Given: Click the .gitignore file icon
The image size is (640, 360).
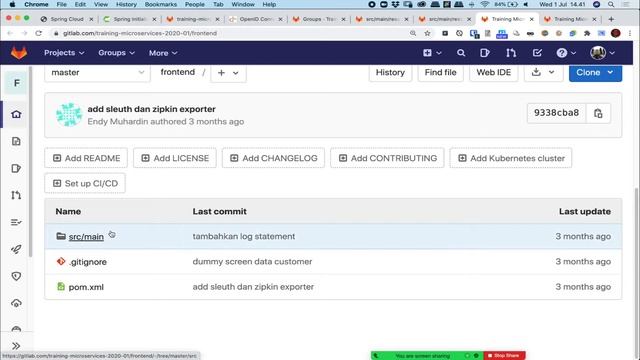Looking at the screenshot, I should (x=61, y=261).
